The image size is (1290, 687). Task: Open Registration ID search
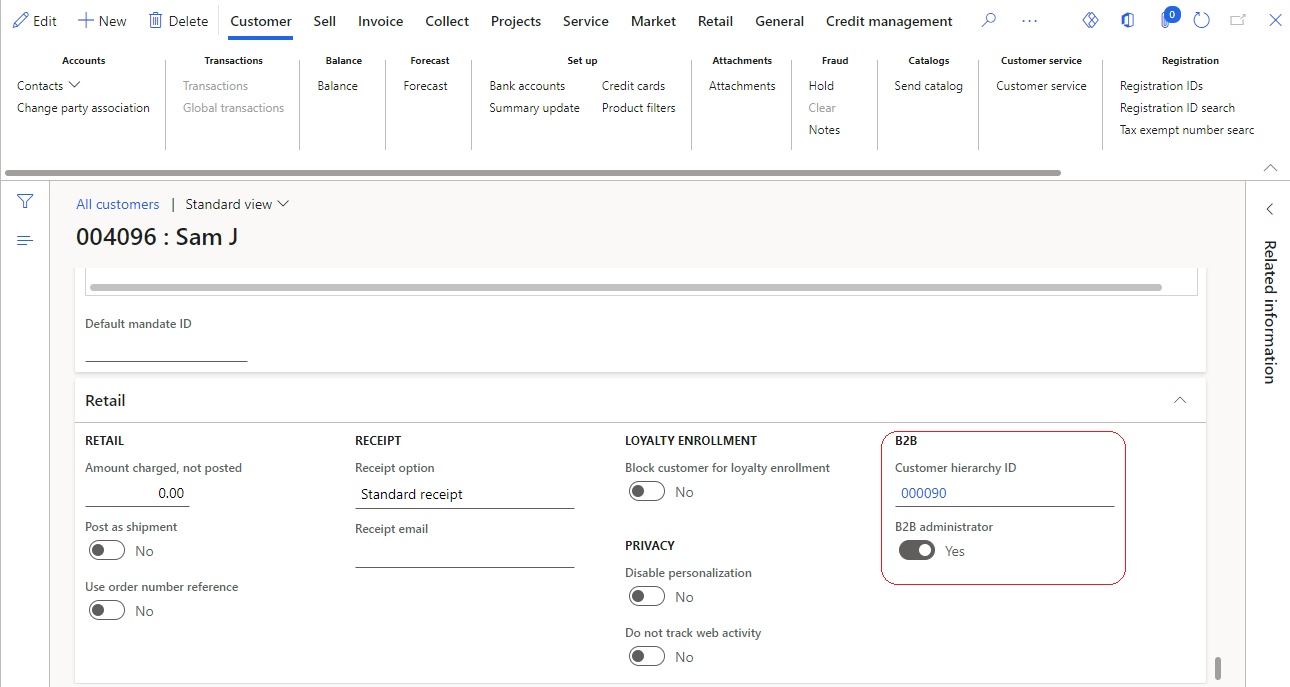tap(1177, 108)
